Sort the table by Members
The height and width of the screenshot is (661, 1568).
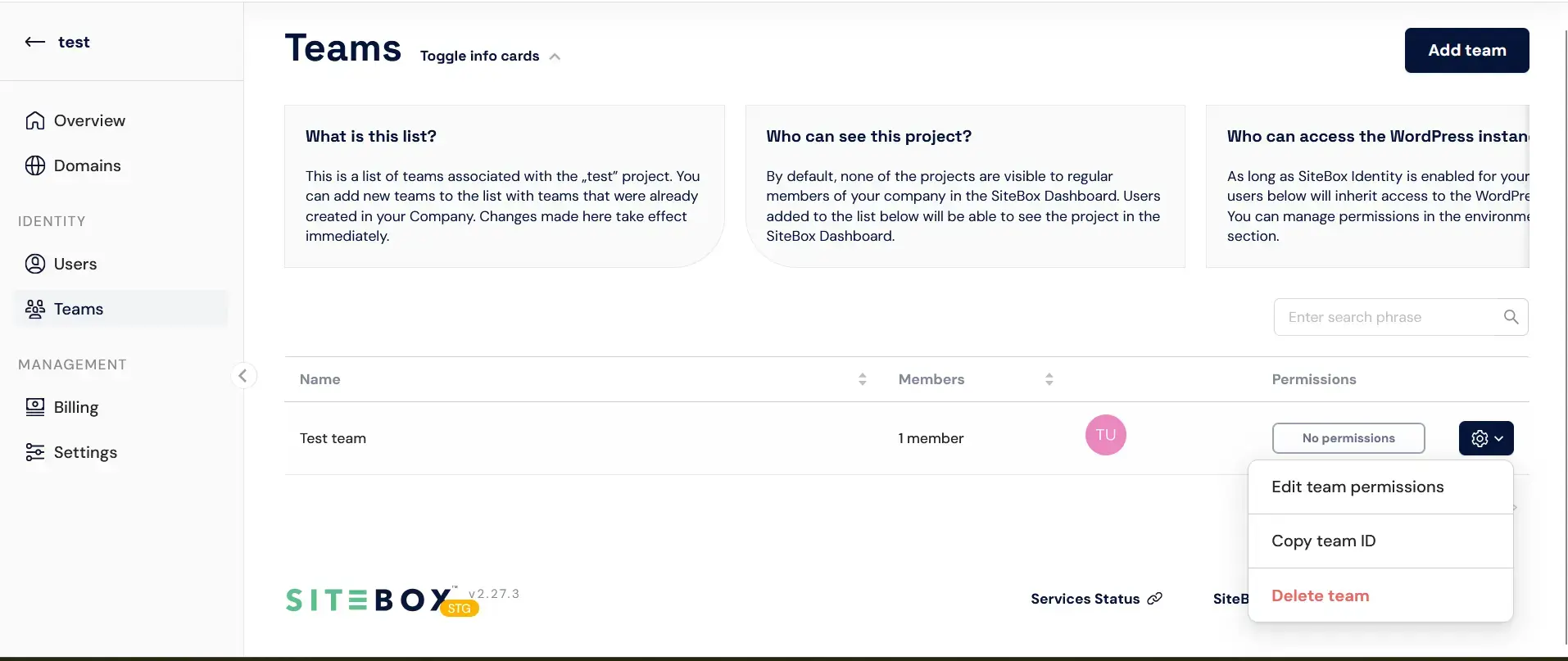[1049, 379]
